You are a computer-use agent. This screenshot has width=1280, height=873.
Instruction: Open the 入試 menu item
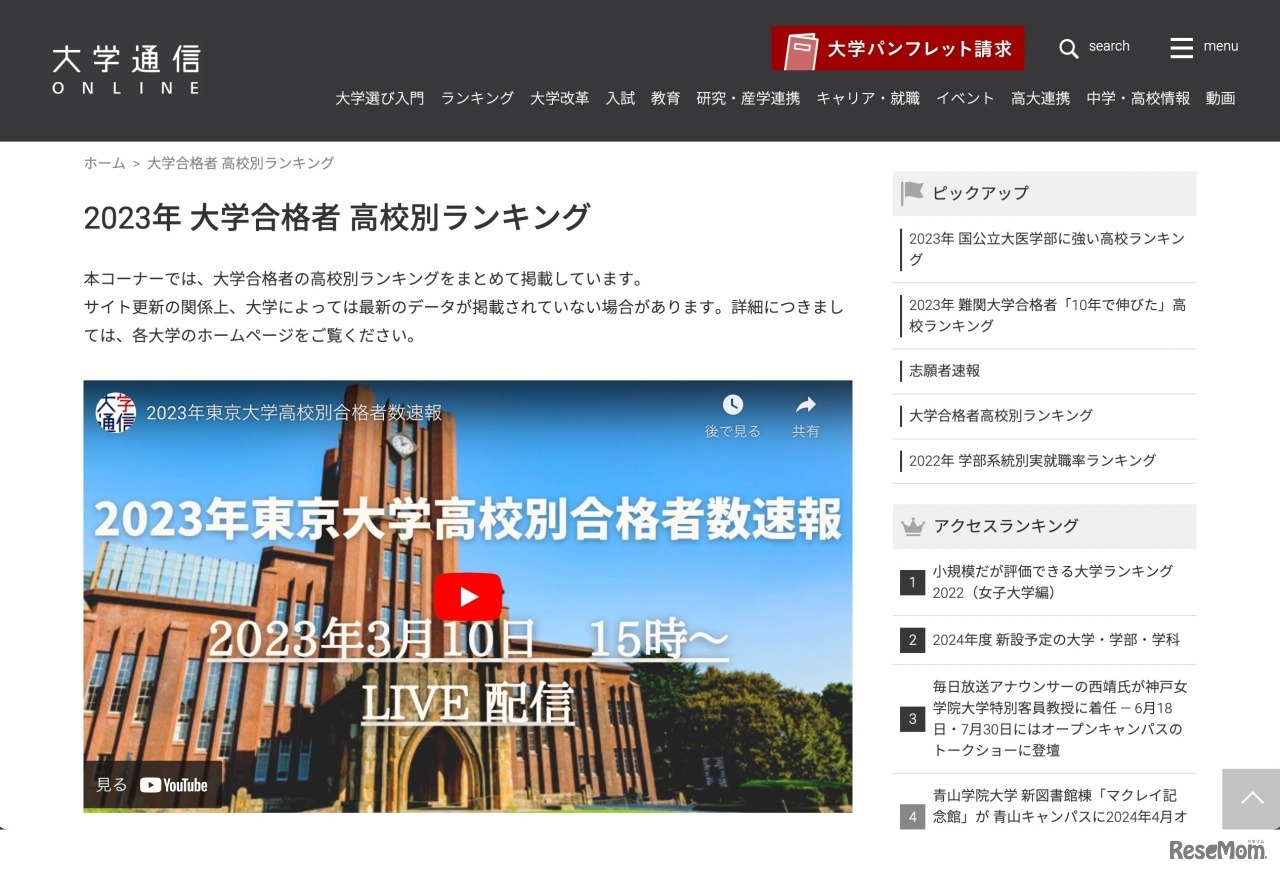point(620,98)
